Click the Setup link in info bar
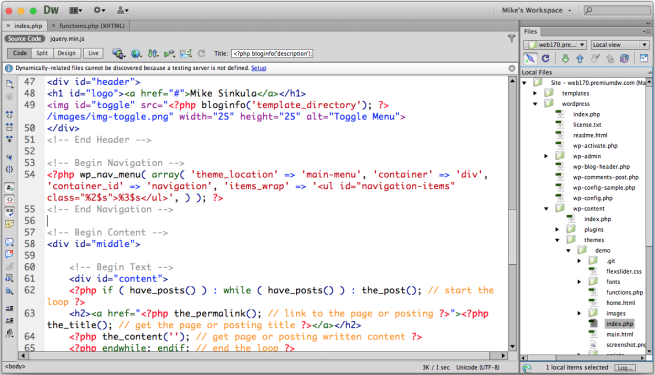655x375 pixels. (258, 68)
